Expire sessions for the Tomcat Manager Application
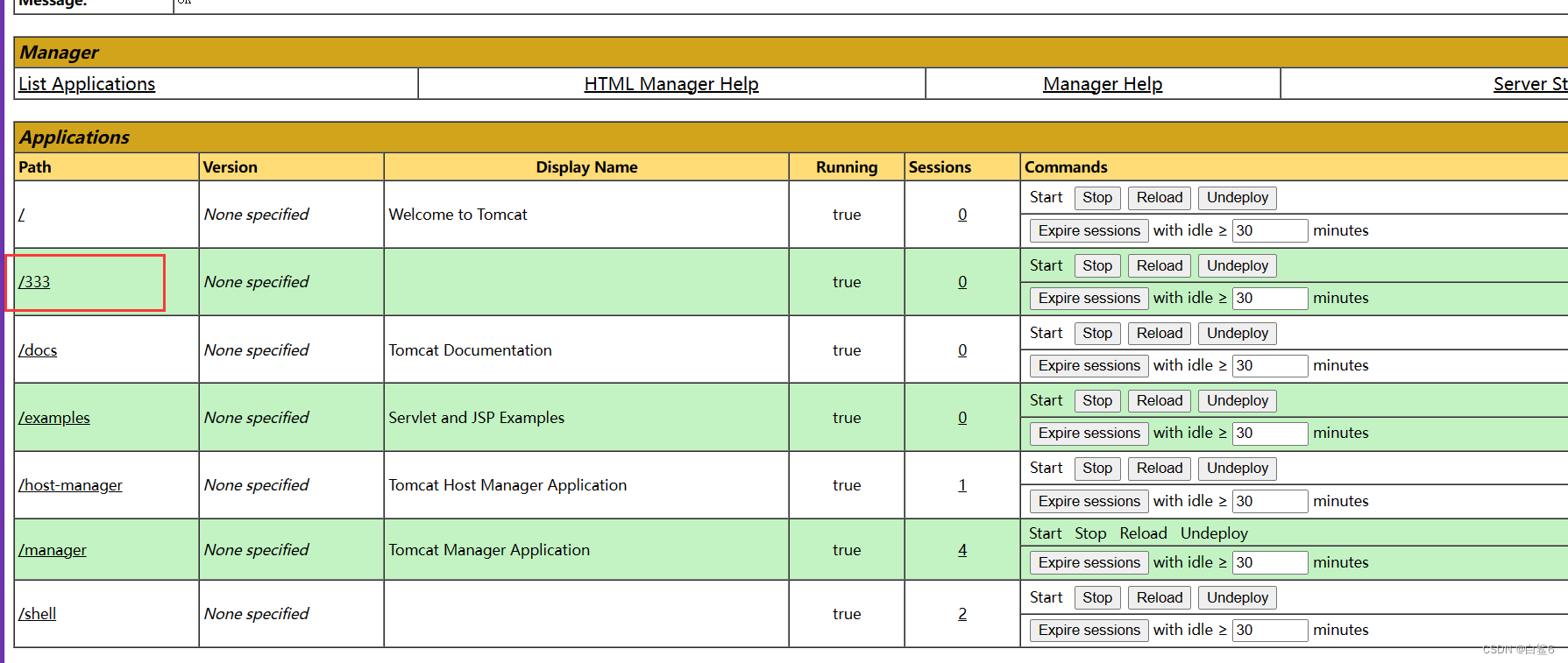The height and width of the screenshot is (663, 1568). point(1089,562)
